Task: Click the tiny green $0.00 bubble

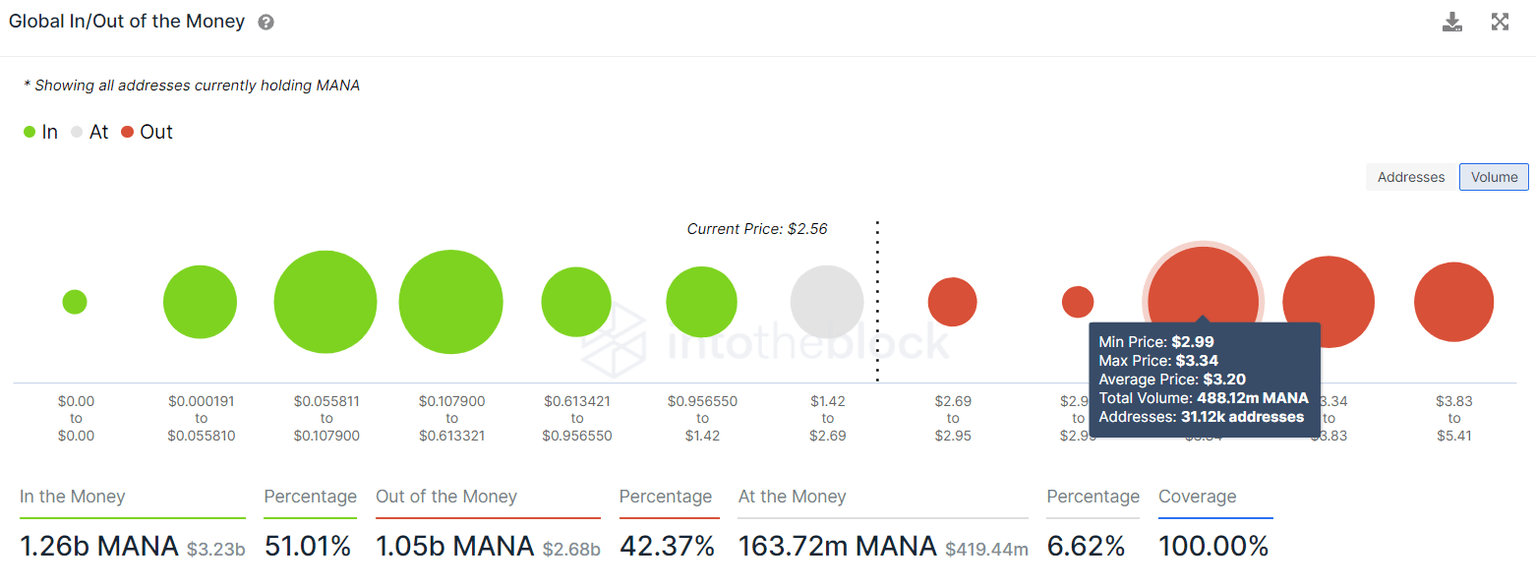Action: pyautogui.click(x=75, y=302)
